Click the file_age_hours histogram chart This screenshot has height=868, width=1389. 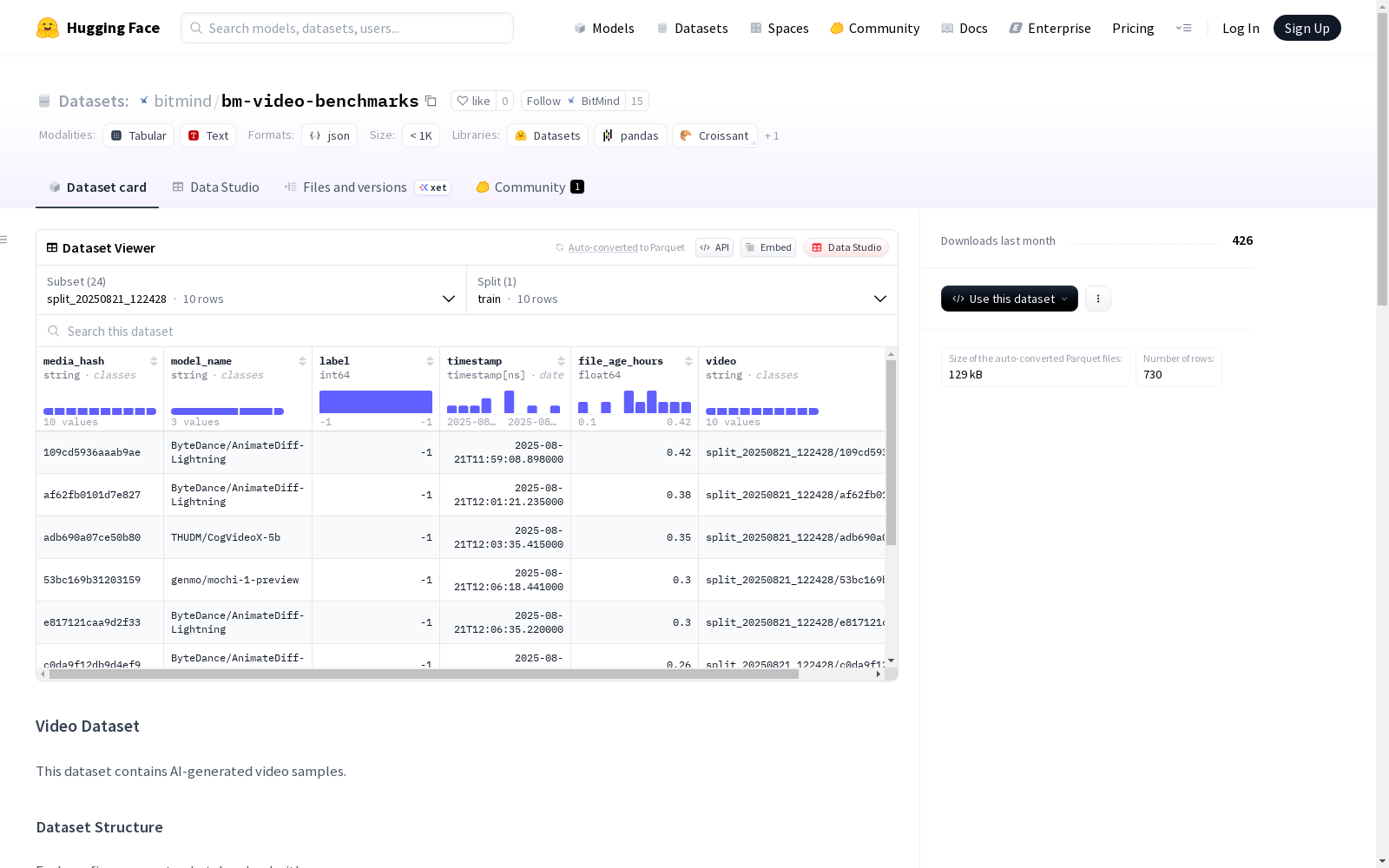pyautogui.click(x=635, y=402)
